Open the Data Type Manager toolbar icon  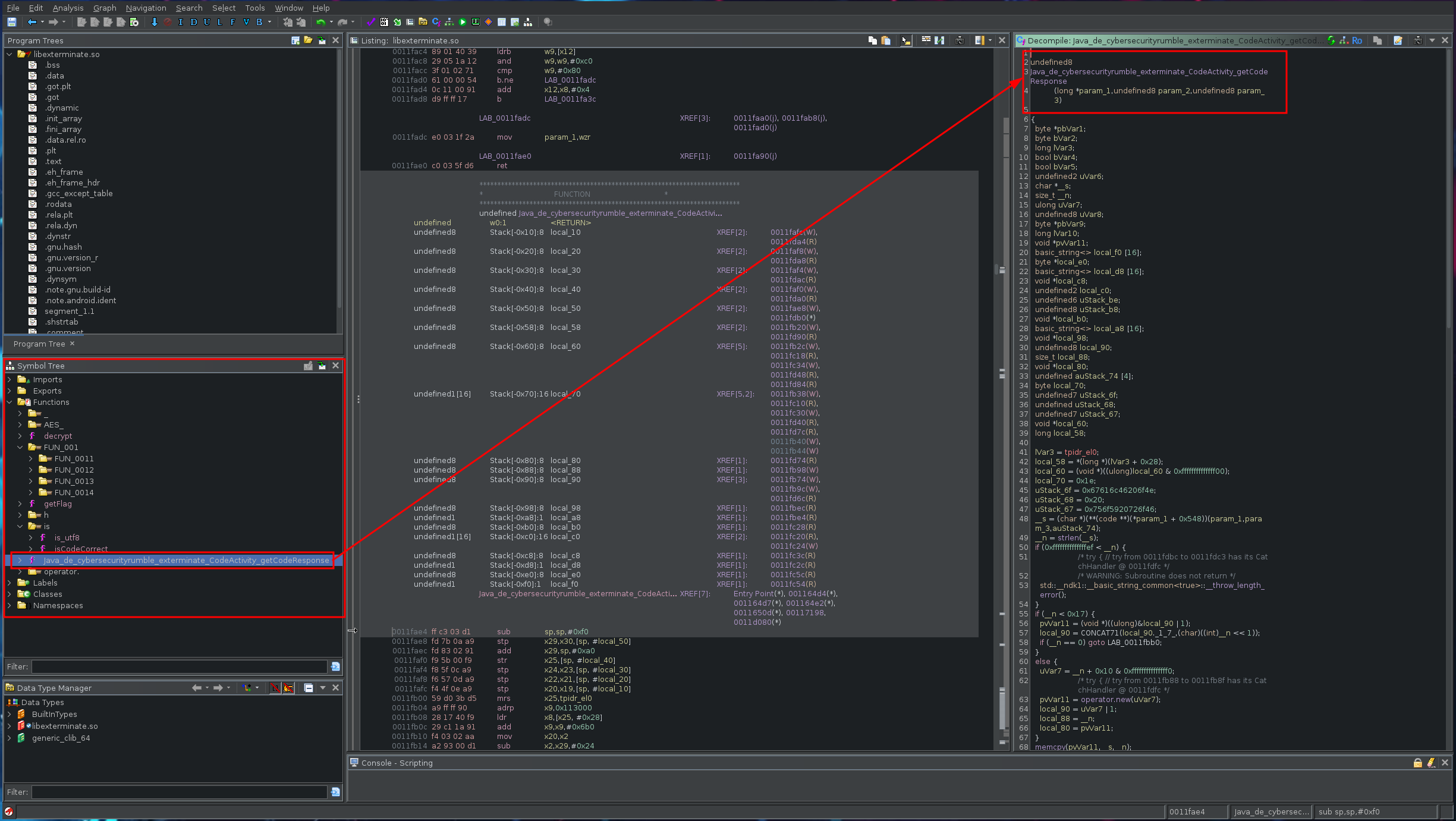423,22
